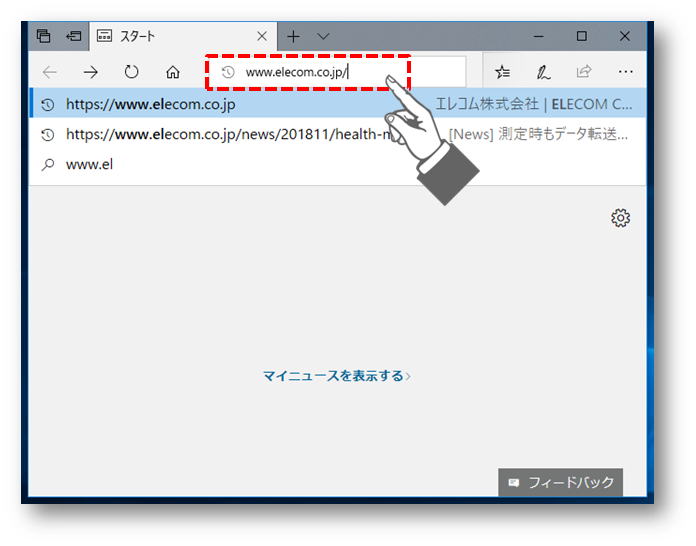This screenshot has width=696, height=546.
Task: Go forward with the right arrow
Action: pyautogui.click(x=91, y=72)
